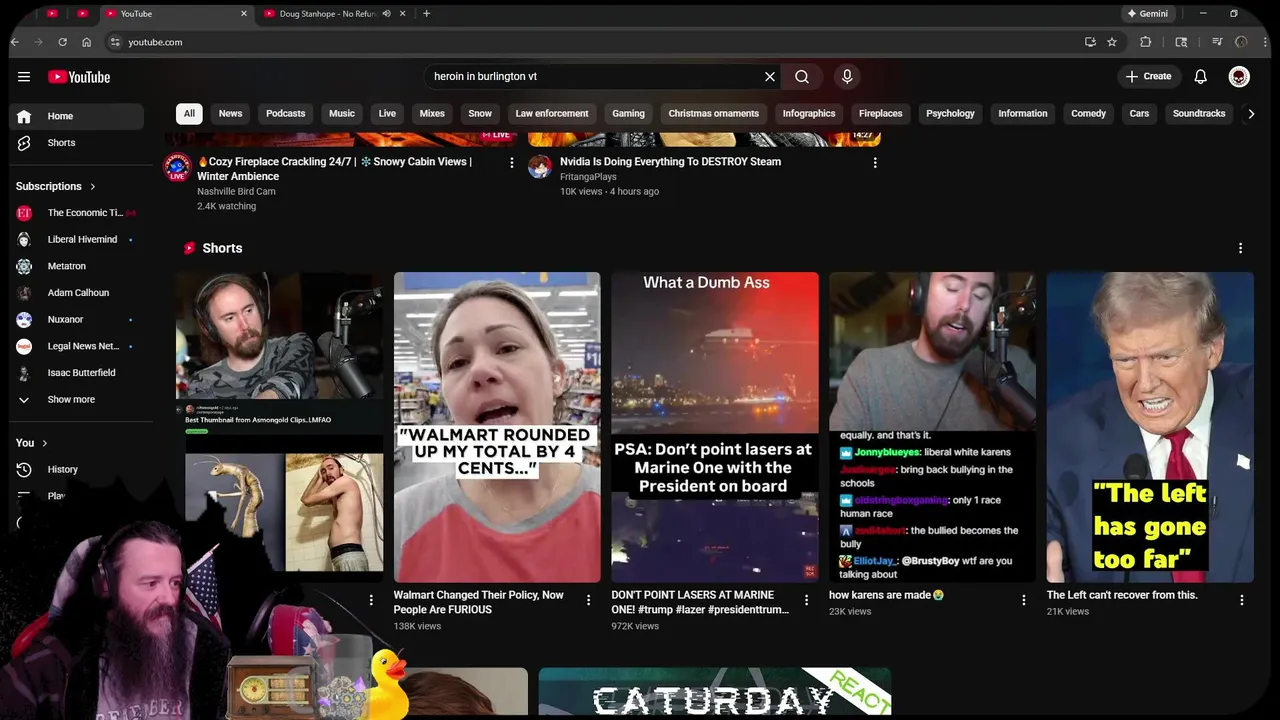Select the Christmas ornaments filter chip
Image resolution: width=1280 pixels, height=720 pixels.
(x=713, y=114)
